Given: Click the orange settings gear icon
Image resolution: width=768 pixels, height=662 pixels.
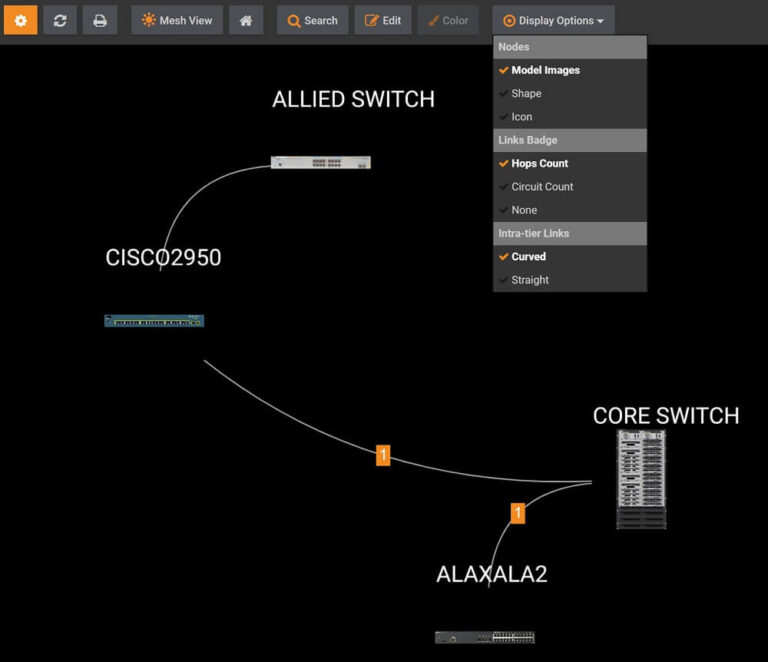Looking at the screenshot, I should [21, 20].
